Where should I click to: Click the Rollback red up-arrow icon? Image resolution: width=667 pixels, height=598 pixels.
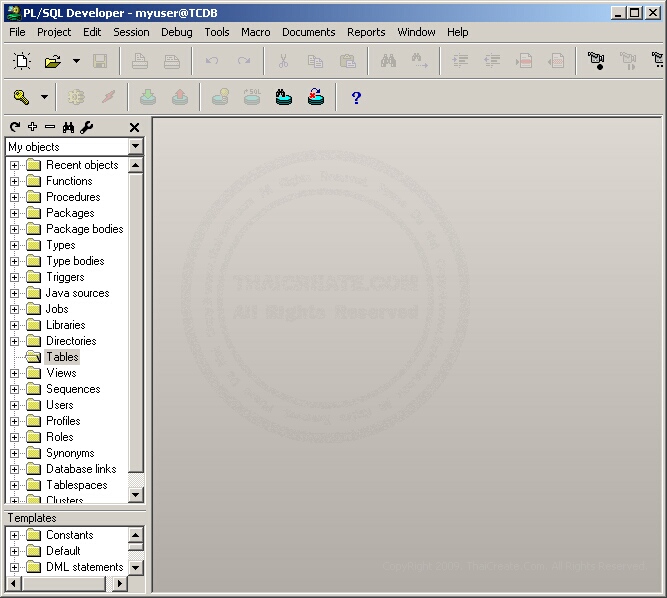pos(180,97)
